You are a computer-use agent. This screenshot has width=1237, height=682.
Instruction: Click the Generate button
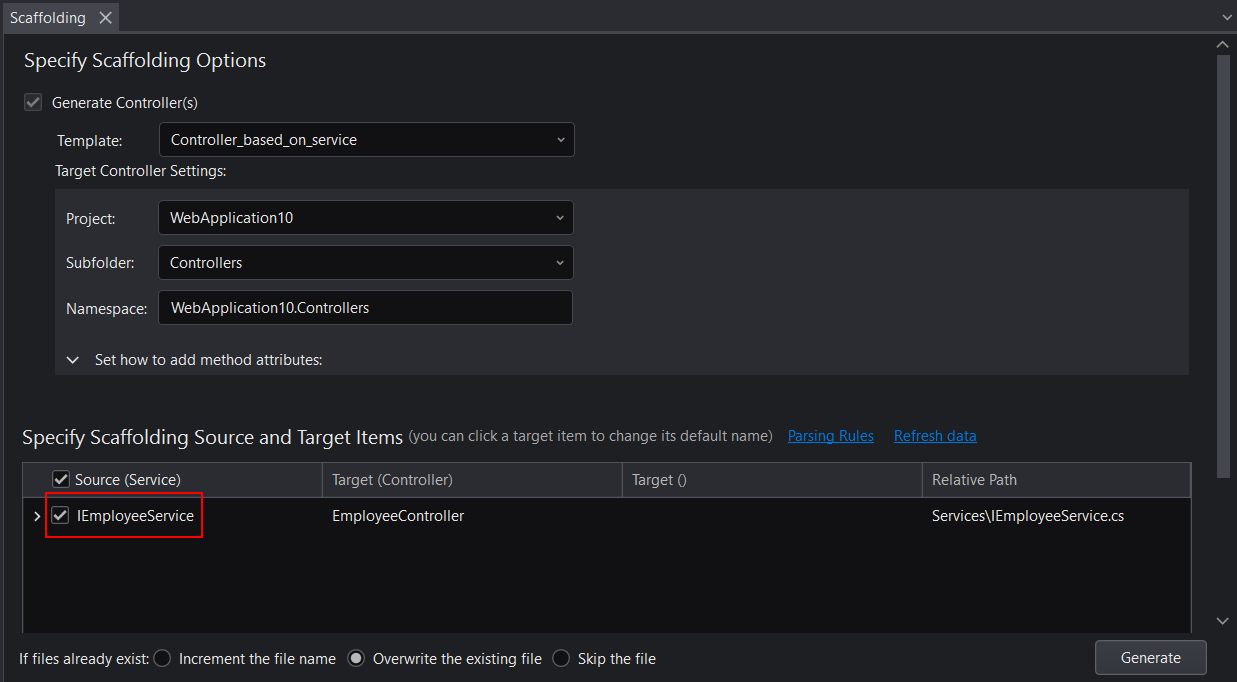(x=1150, y=658)
